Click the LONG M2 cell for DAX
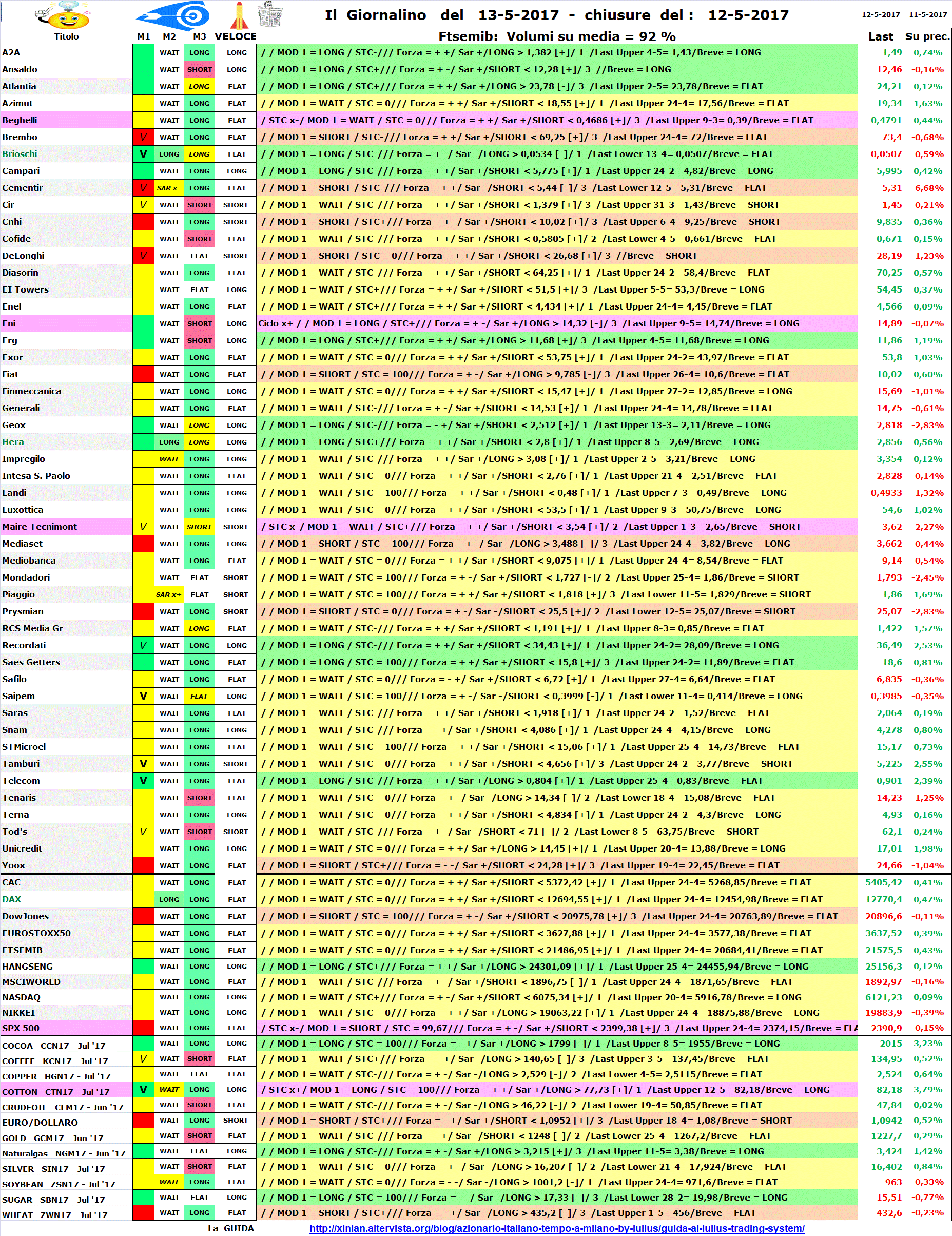The height and width of the screenshot is (1236, 952). (x=169, y=899)
